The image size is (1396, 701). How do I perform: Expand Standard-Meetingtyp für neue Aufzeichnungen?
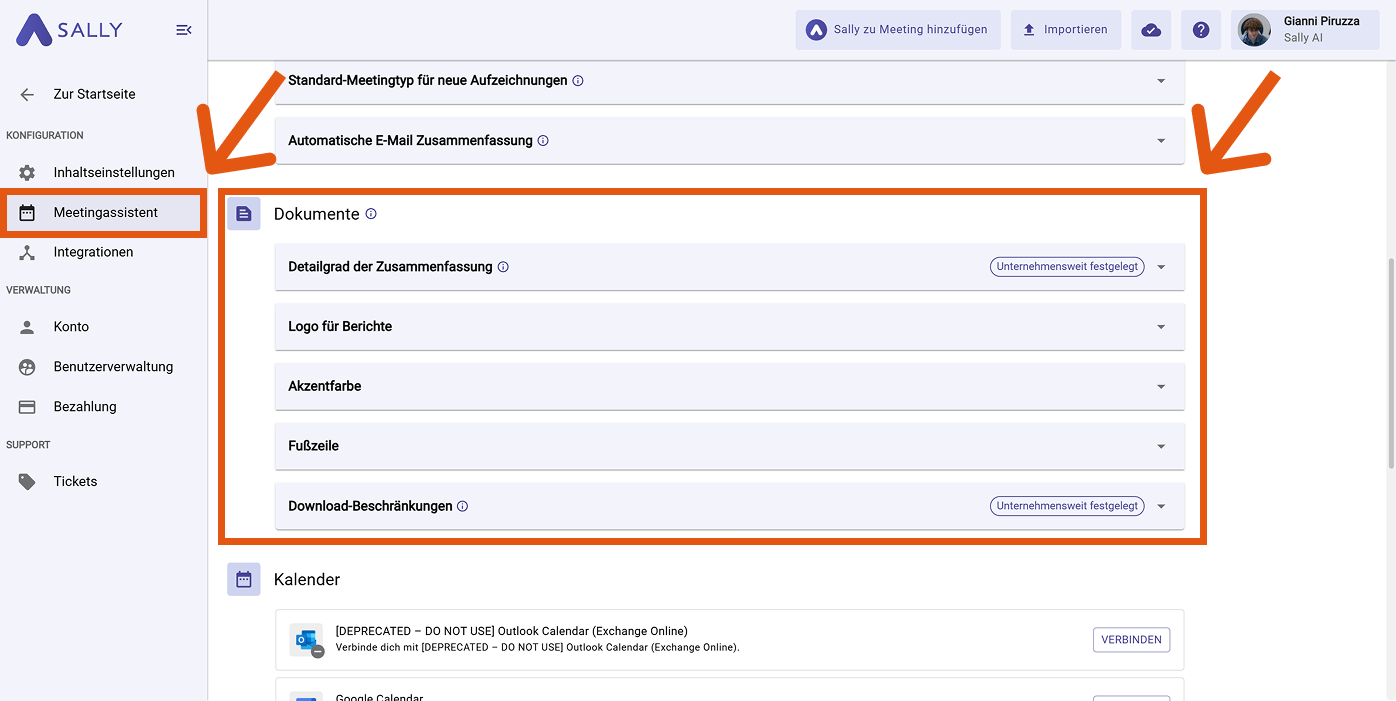tap(729, 80)
